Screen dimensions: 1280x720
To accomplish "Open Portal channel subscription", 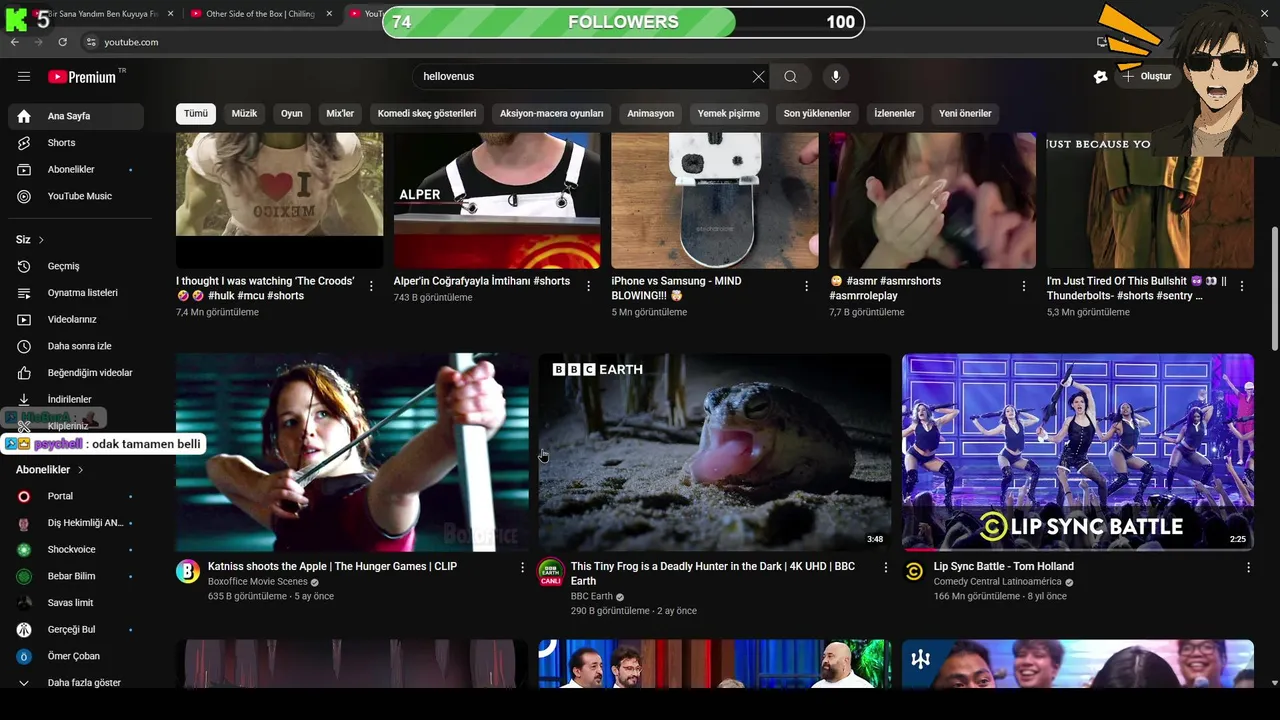I will tap(76, 496).
